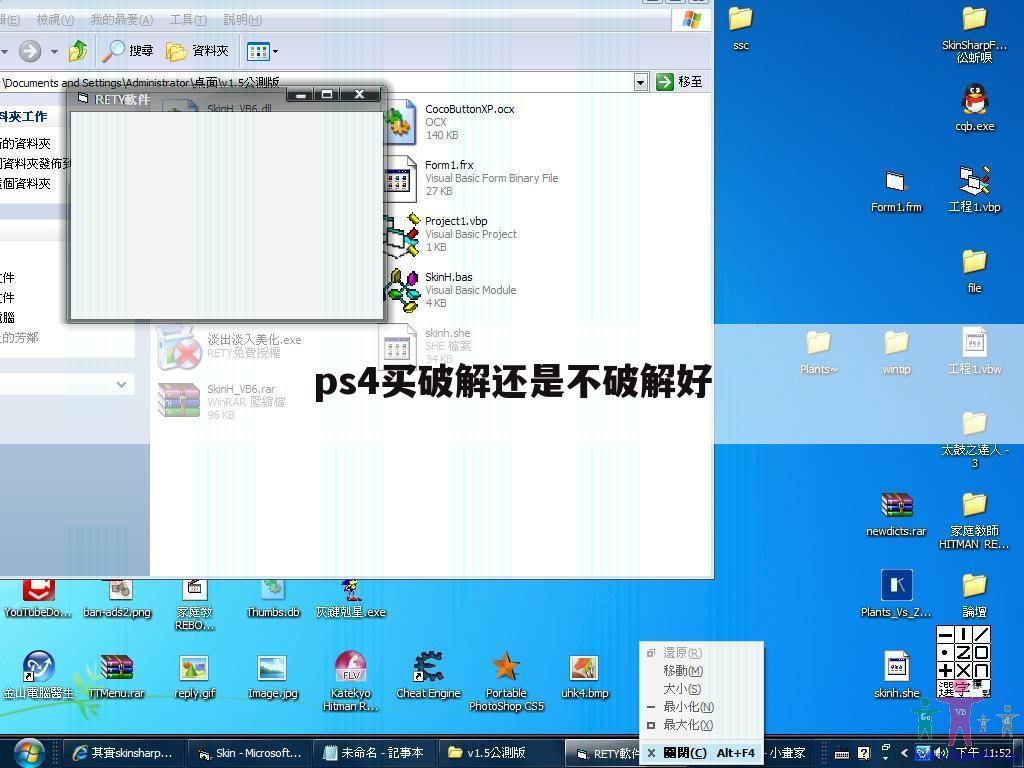
Task: Open the 工程1.vbw file icon
Action: 974,344
